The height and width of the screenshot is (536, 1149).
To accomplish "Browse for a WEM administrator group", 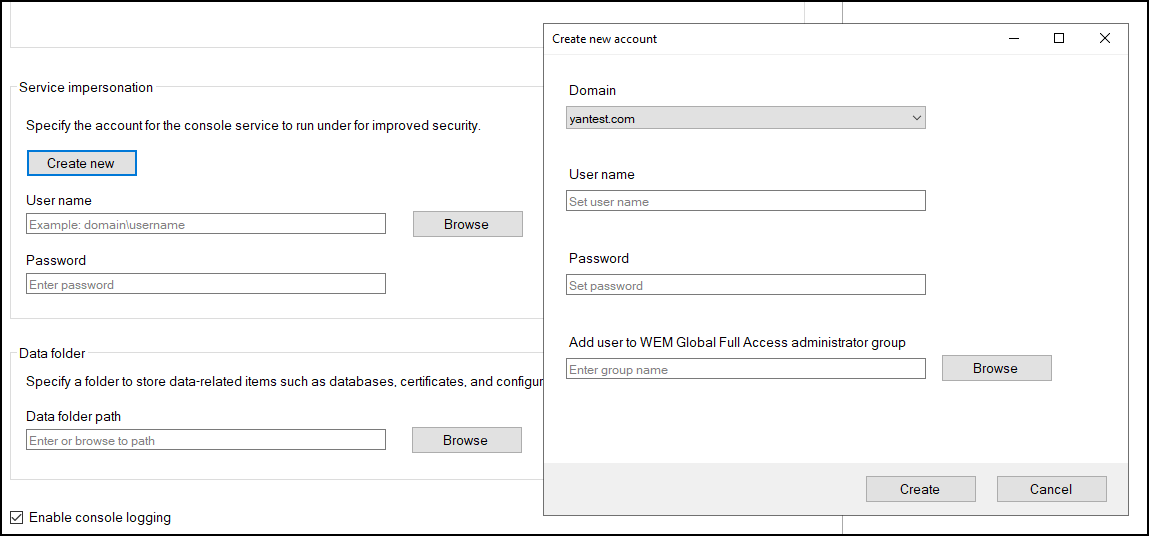I will click(996, 368).
